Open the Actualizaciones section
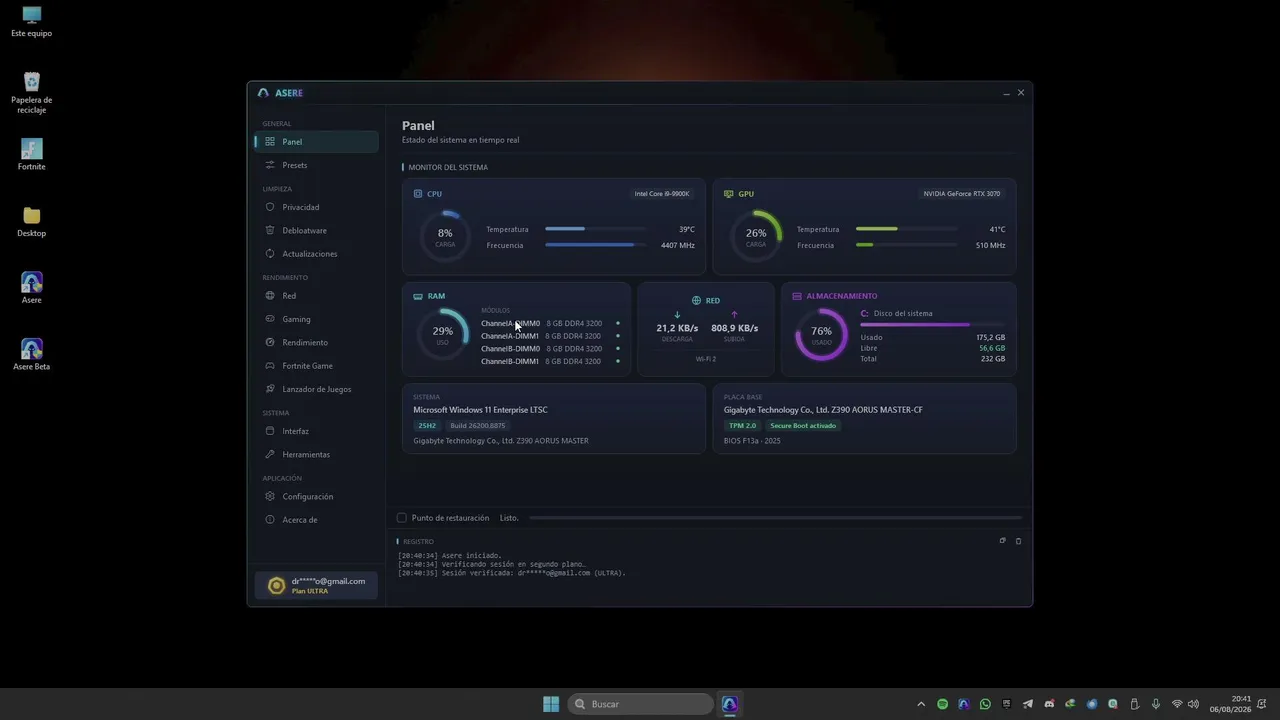This screenshot has height=720, width=1280. [316, 254]
